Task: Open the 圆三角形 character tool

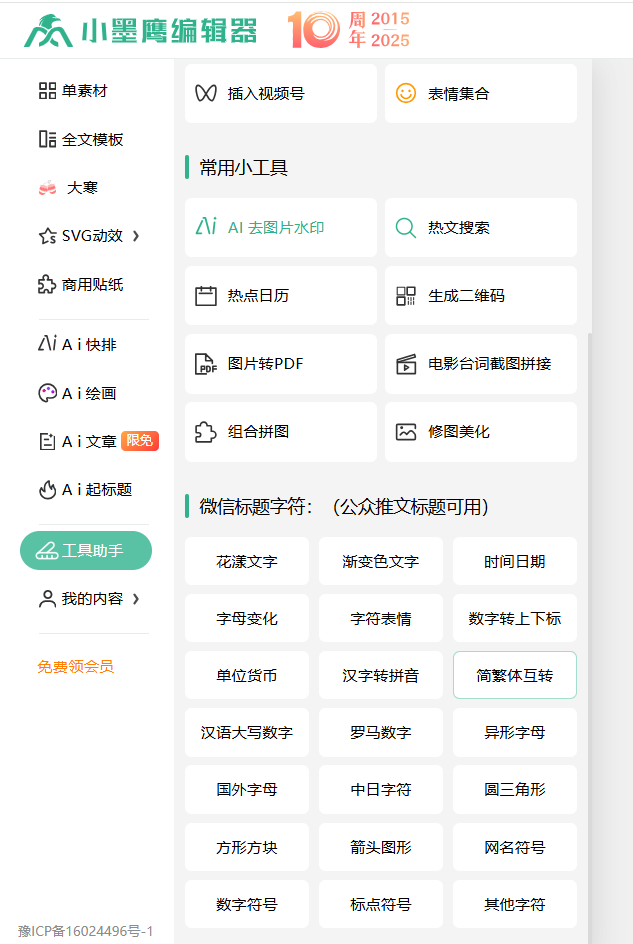Action: click(x=515, y=789)
